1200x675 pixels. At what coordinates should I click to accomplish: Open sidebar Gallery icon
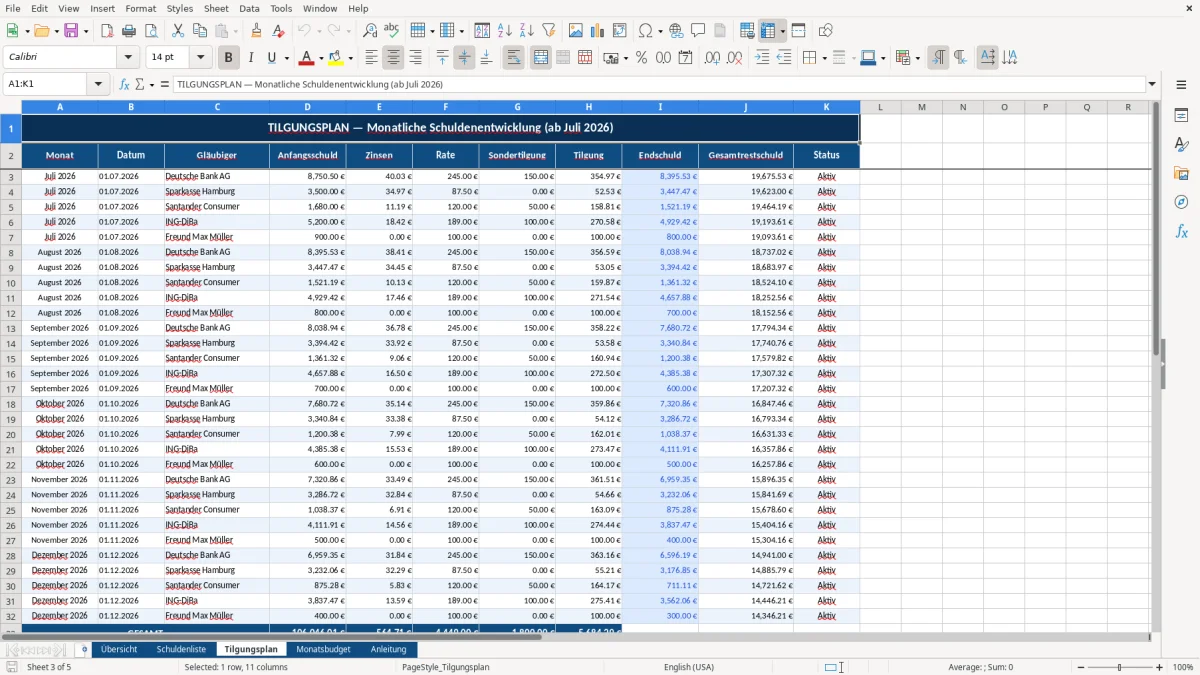point(1181,173)
